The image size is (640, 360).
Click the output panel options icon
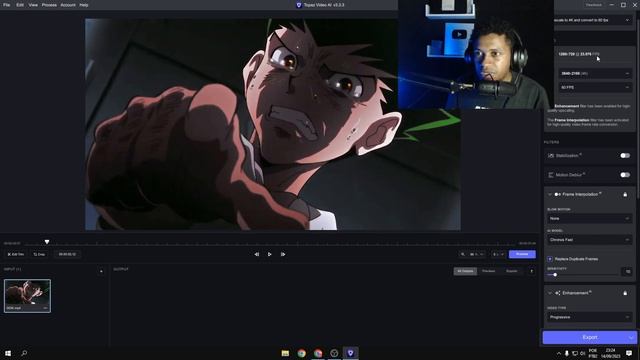tap(531, 271)
